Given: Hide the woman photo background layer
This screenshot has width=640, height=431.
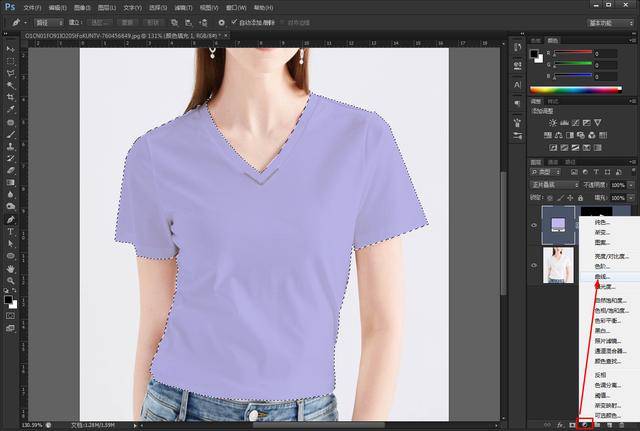Looking at the screenshot, I should 534,266.
